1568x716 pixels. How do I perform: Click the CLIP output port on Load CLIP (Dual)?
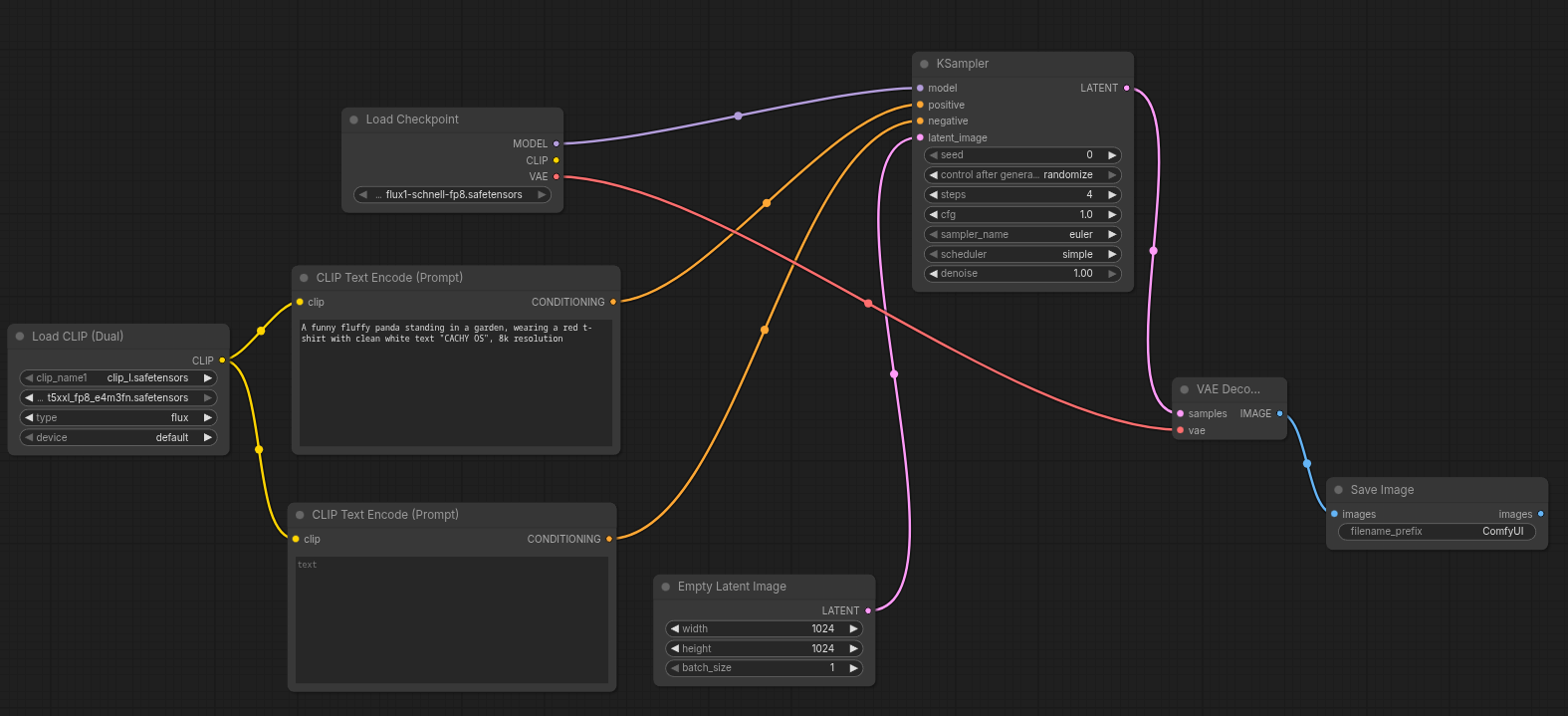[x=222, y=359]
